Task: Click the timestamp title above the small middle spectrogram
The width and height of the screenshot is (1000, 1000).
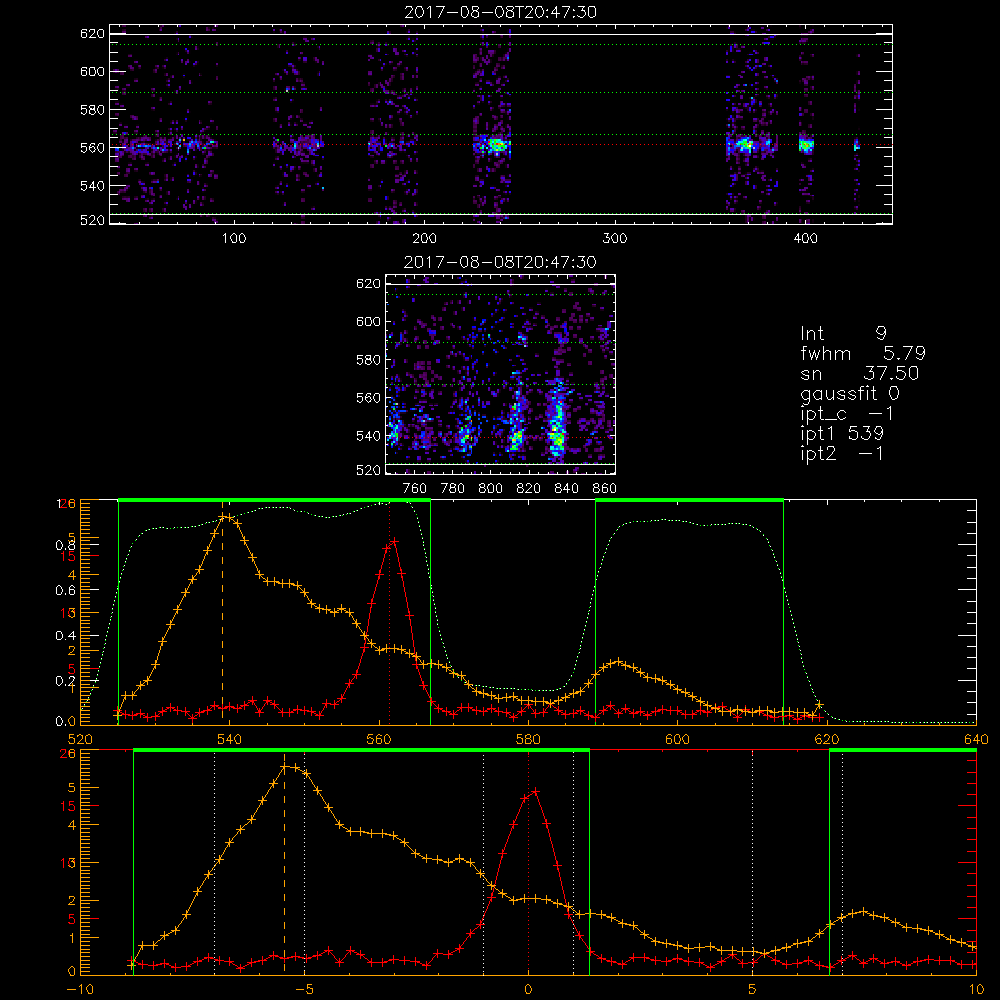Action: tap(500, 262)
